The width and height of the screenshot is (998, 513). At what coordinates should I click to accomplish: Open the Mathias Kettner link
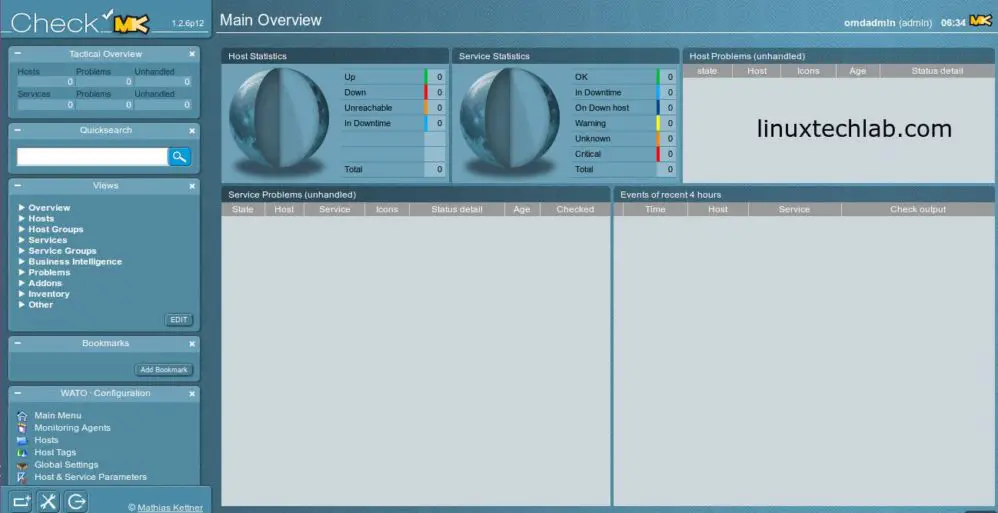[x=170, y=508]
